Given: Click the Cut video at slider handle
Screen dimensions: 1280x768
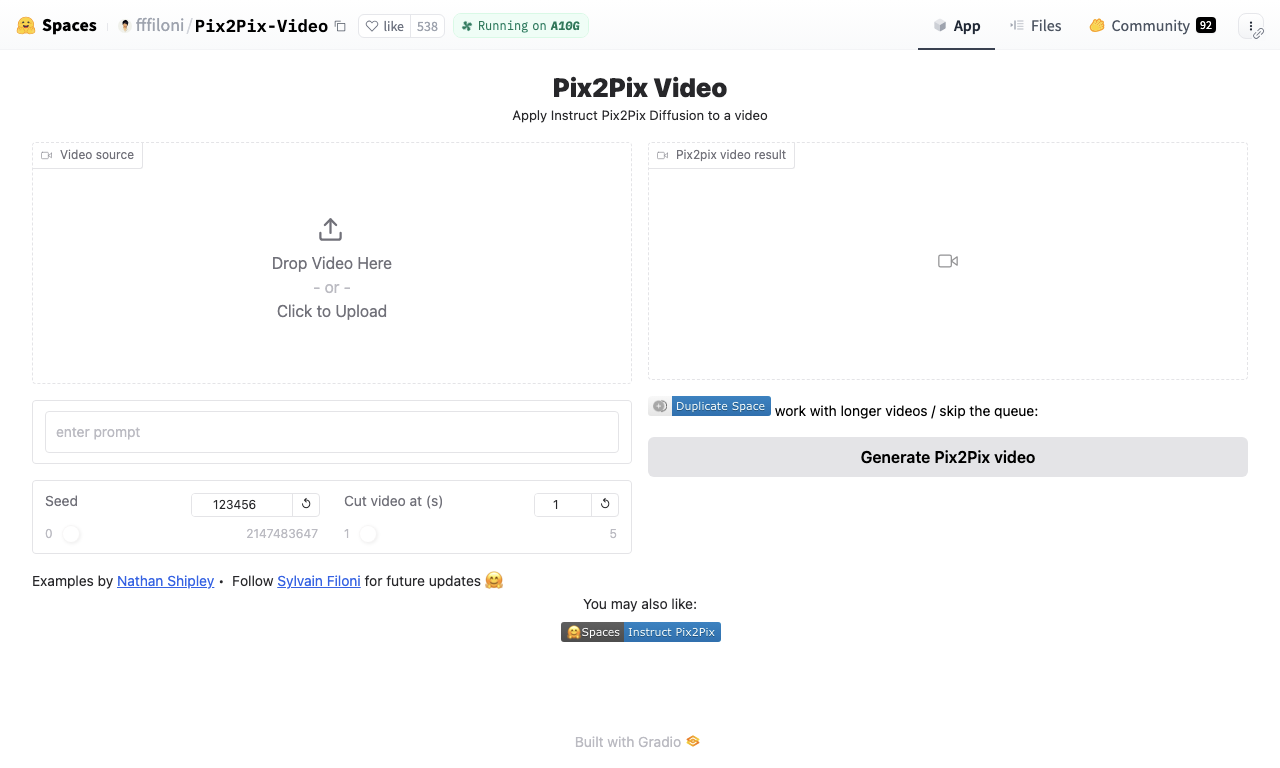Looking at the screenshot, I should [x=368, y=534].
